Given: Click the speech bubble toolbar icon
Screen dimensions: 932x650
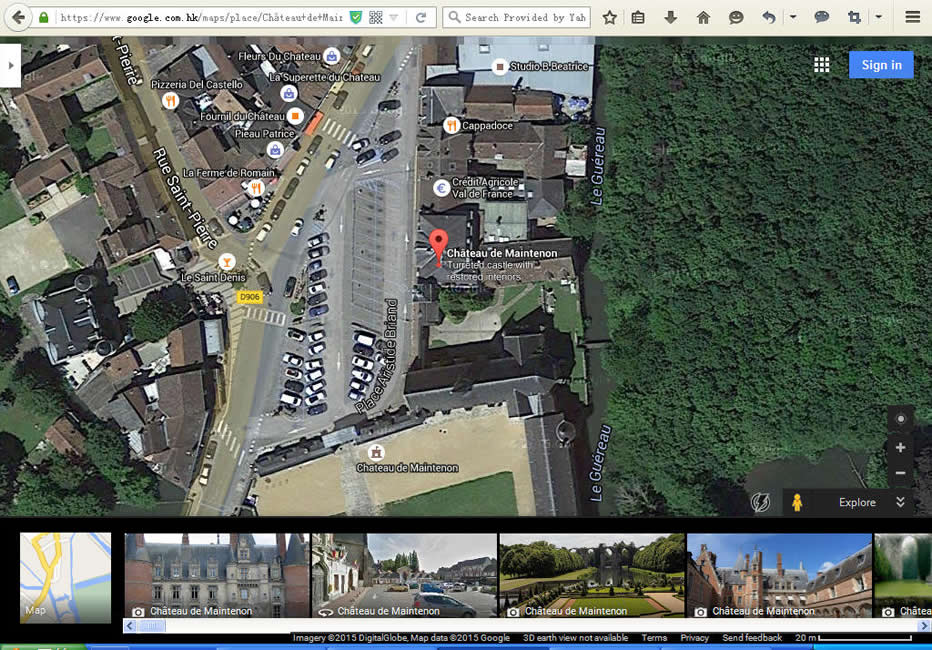Looking at the screenshot, I should pyautogui.click(x=822, y=17).
